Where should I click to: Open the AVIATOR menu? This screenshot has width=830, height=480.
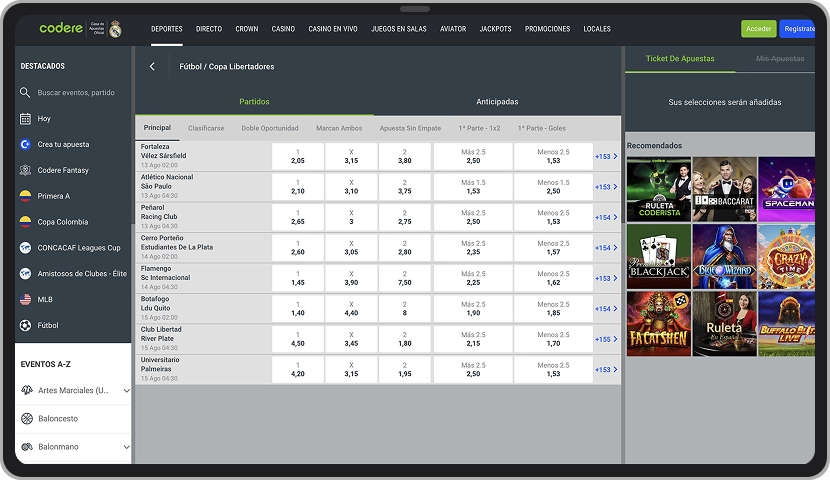[453, 29]
